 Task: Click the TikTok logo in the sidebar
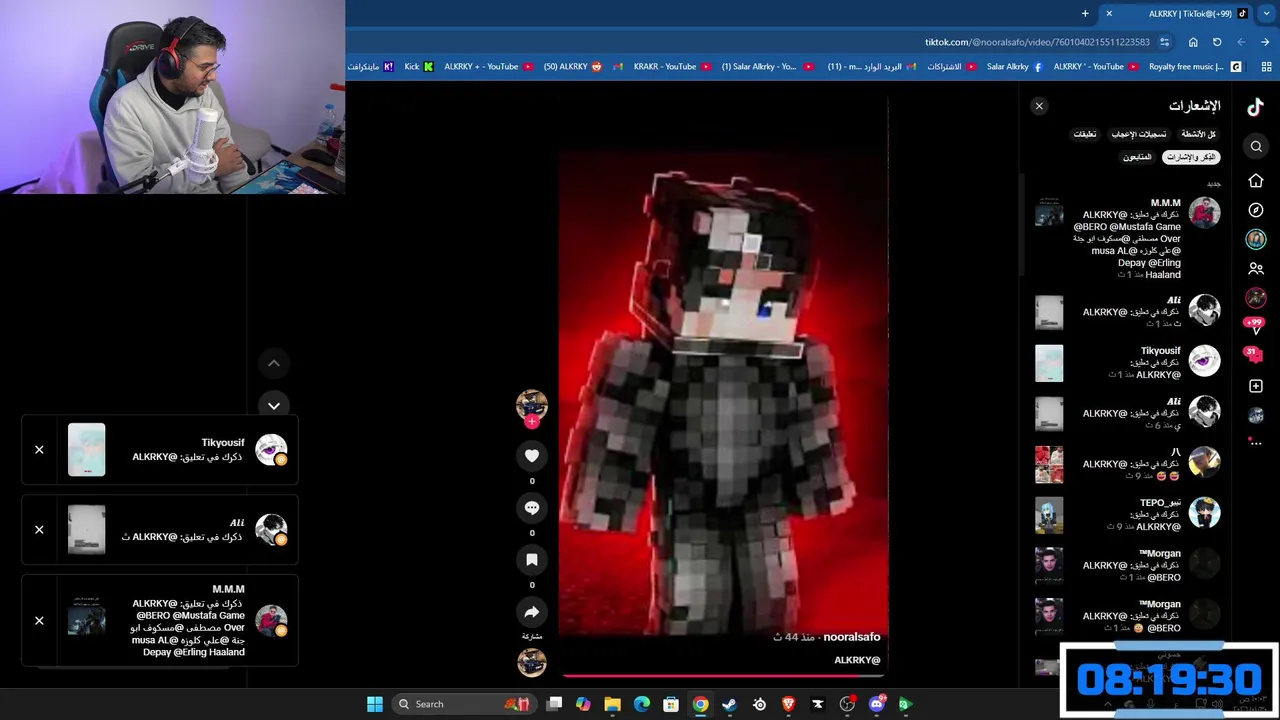pyautogui.click(x=1255, y=106)
